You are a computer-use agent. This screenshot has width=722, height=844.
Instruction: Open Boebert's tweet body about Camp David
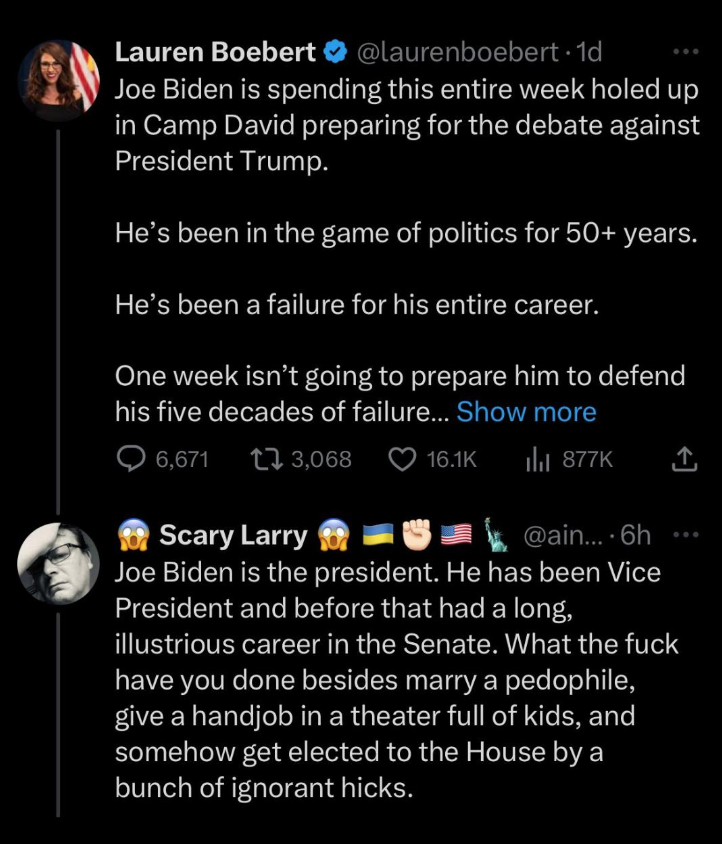point(400,130)
